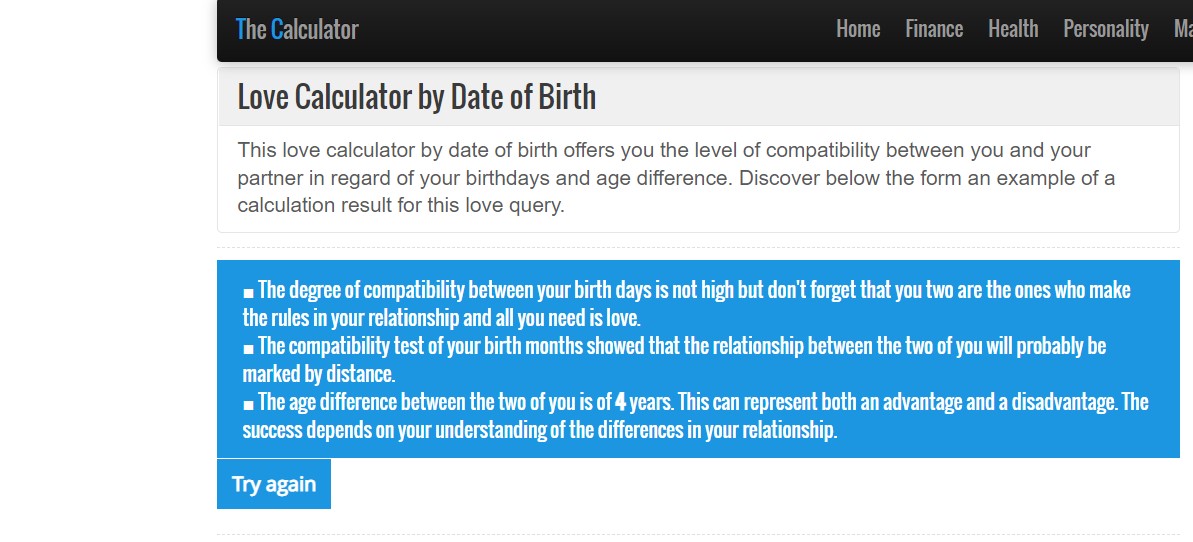The image size is (1193, 542).
Task: Open the Personality category
Action: point(1106,29)
